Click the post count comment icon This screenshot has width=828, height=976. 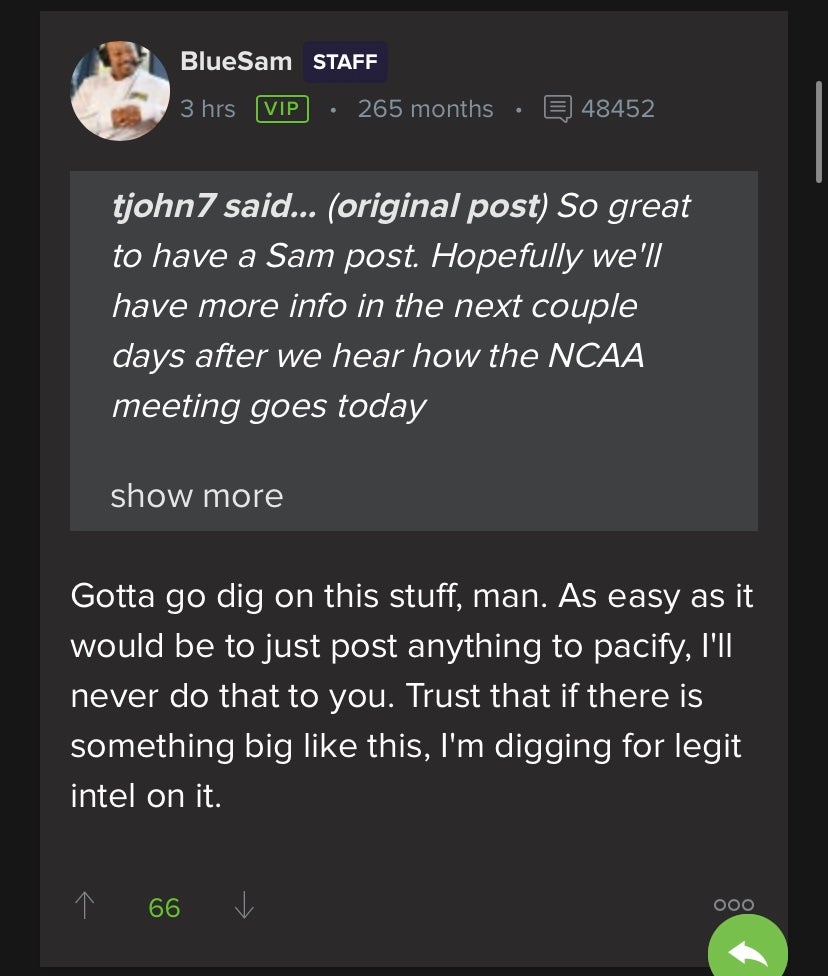click(558, 108)
